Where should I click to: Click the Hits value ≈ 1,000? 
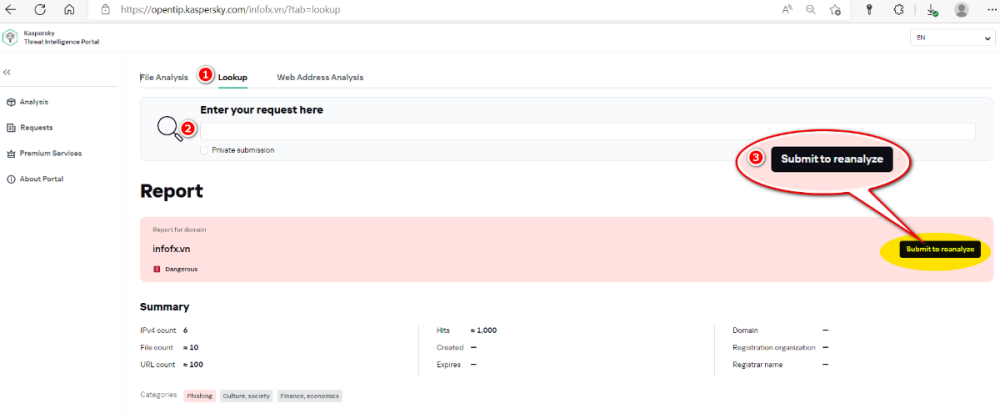483,330
